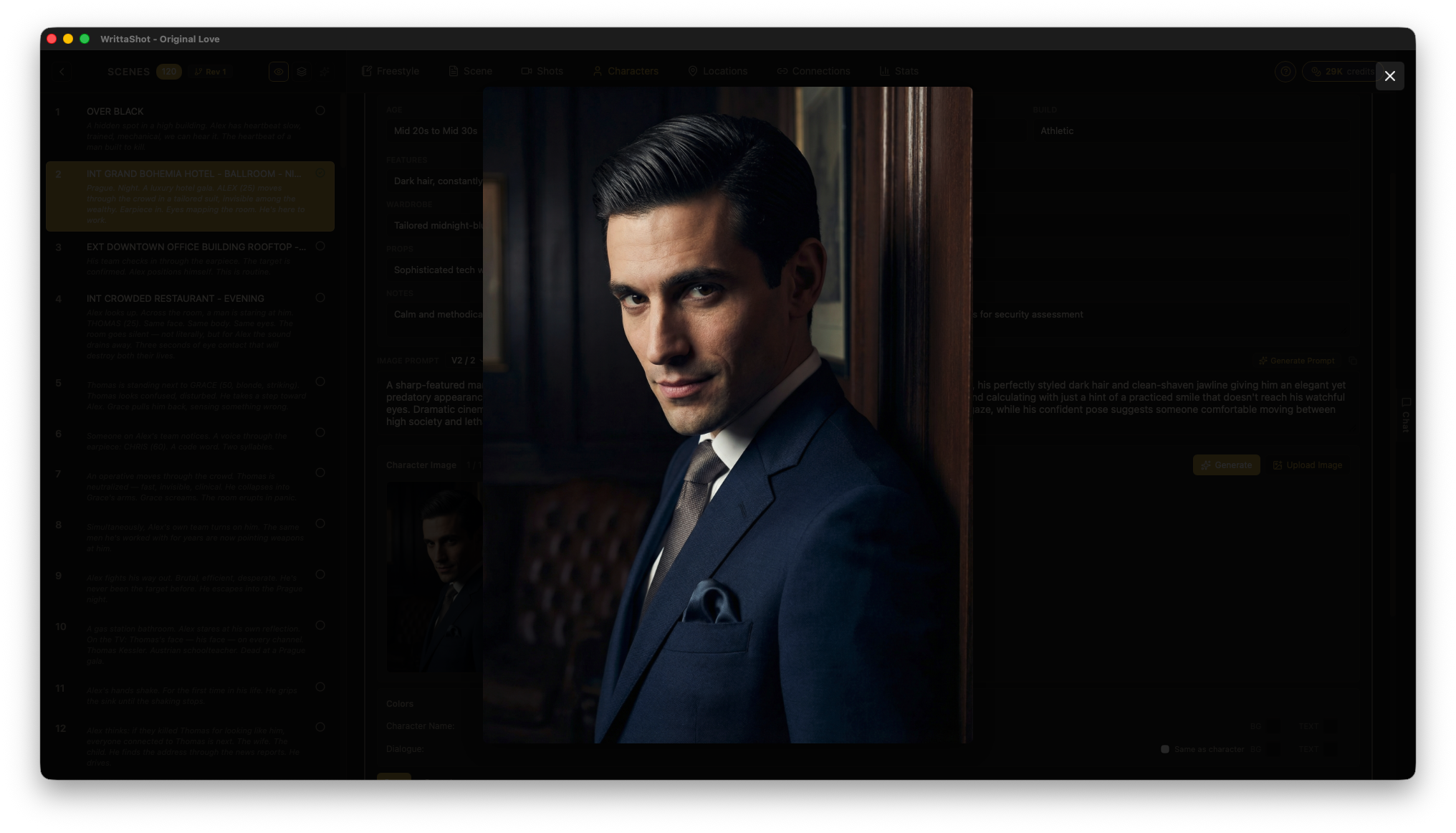Screen dimensions: 1456x833
Task: Toggle circle marker for INT CROWDED RESTAURANT scene
Action: (320, 297)
